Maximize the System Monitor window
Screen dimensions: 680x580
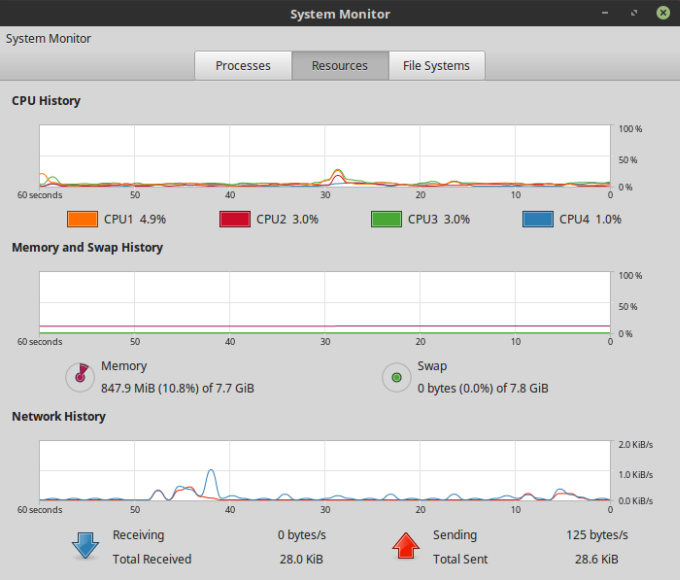634,13
